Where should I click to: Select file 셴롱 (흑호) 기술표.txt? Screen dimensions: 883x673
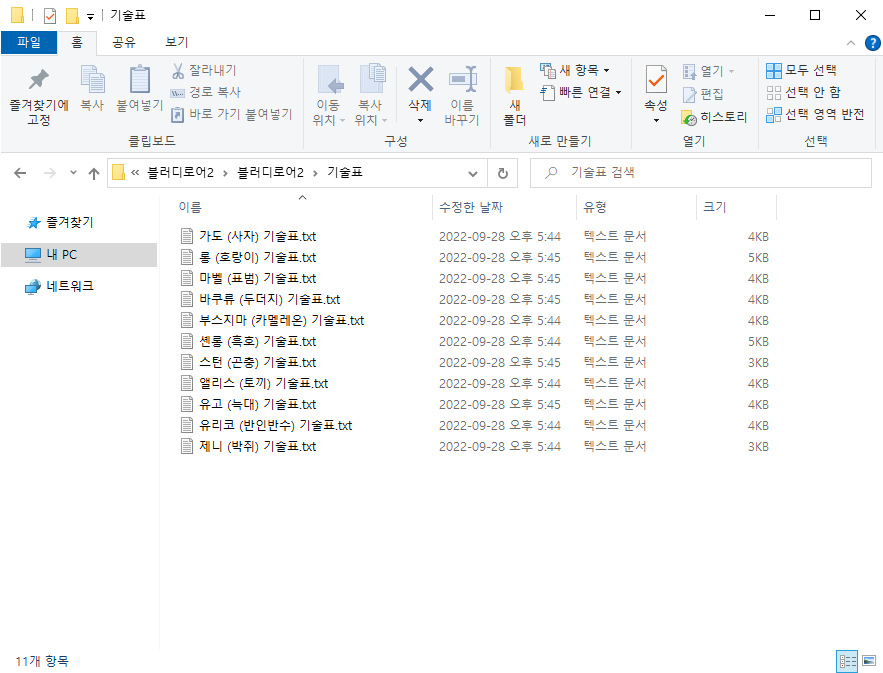click(x=257, y=341)
